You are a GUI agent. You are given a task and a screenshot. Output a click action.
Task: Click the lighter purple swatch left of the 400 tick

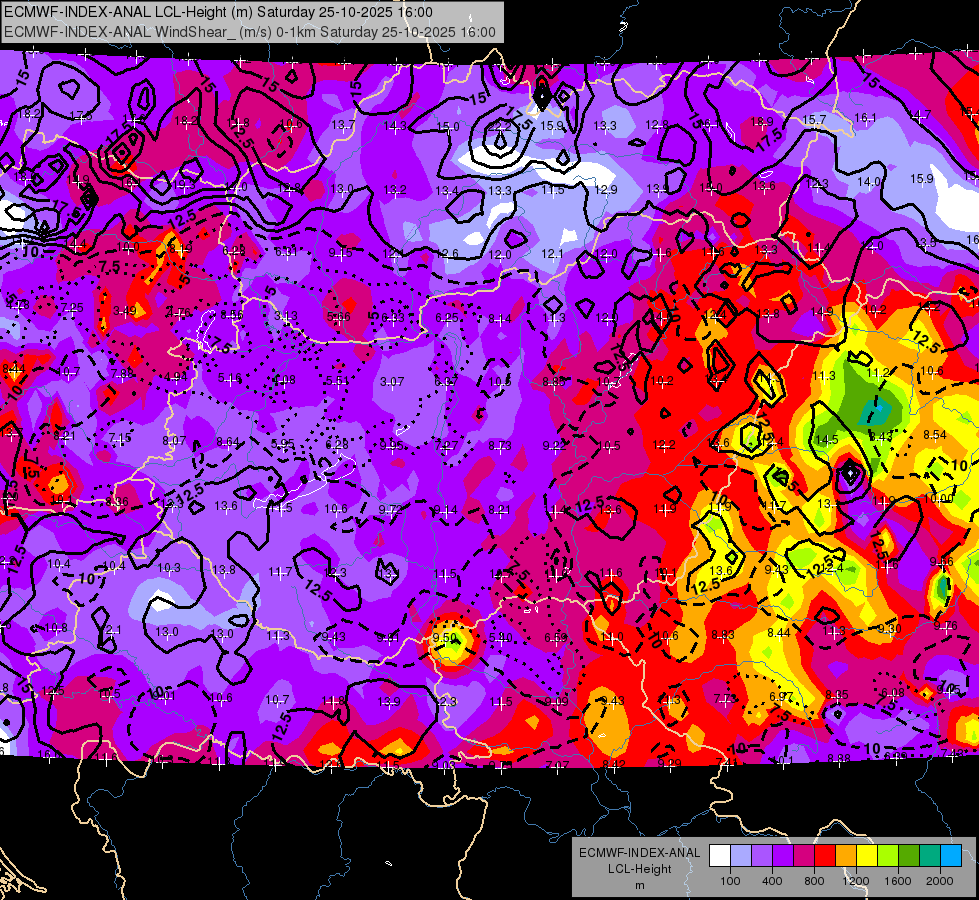[762, 856]
